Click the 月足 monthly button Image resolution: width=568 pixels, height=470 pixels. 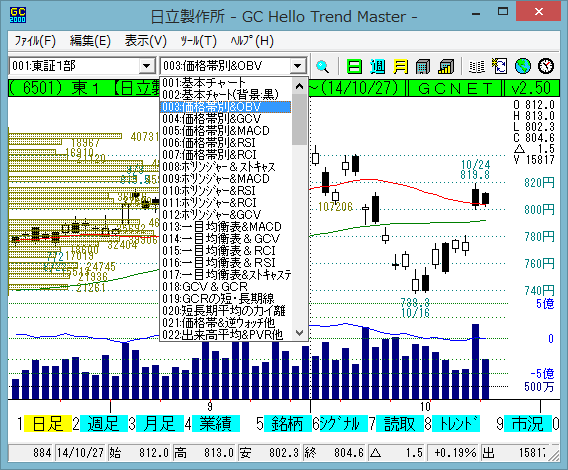point(160,423)
